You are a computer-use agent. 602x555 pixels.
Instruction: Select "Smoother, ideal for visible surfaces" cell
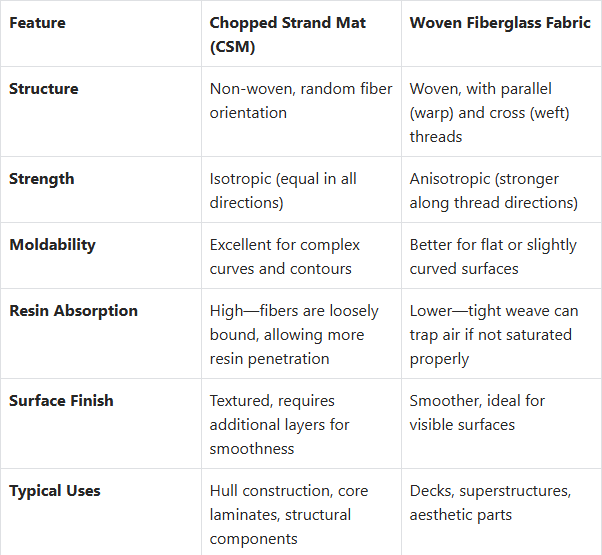pos(477,413)
